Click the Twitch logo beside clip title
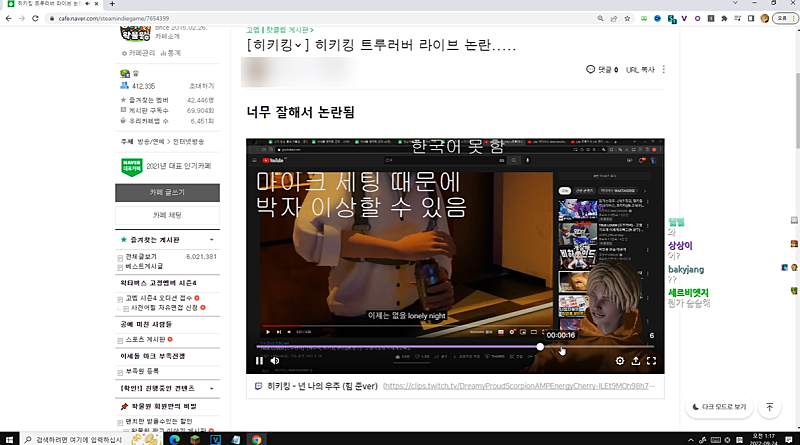 (258, 386)
